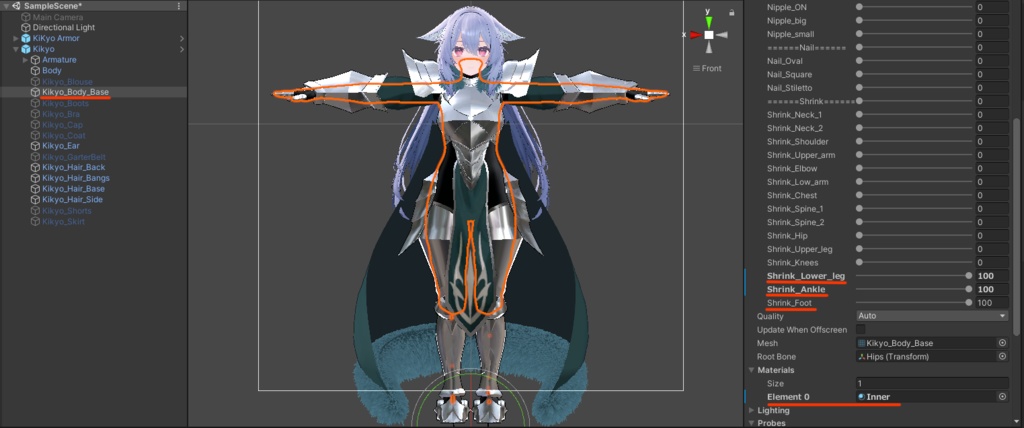Viewport: 1024px width, 428px height.
Task: Click the Shrink_Lower_leg value field
Action: (992, 276)
